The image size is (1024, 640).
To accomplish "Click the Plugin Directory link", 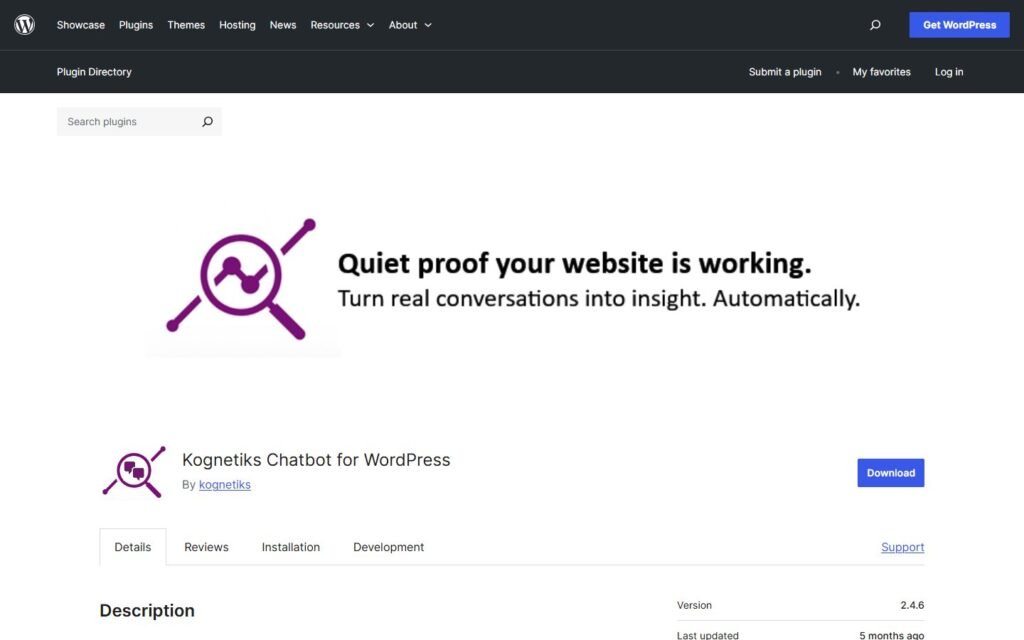I will pyautogui.click(x=94, y=72).
